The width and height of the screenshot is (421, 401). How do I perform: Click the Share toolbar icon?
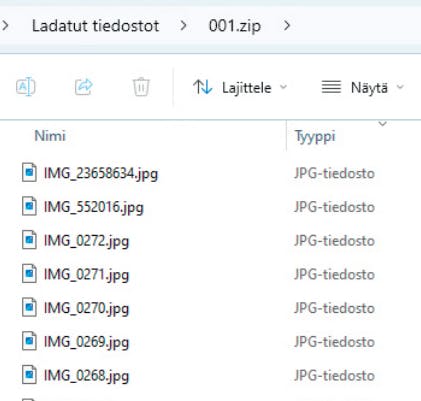coord(84,87)
